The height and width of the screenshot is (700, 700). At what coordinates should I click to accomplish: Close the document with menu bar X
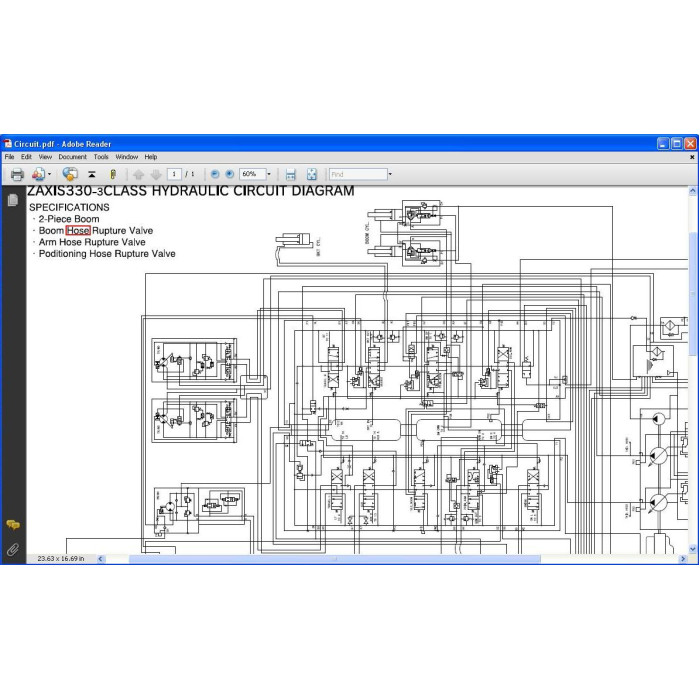pos(692,157)
